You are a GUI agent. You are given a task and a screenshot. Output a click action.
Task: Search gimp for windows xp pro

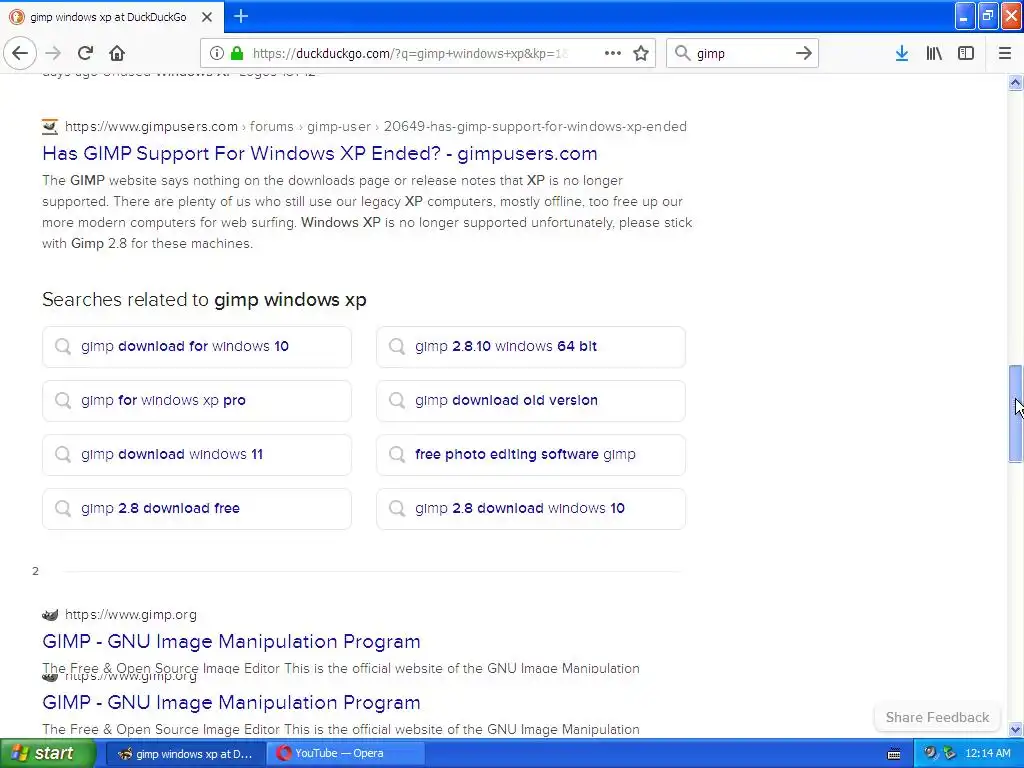tap(197, 400)
